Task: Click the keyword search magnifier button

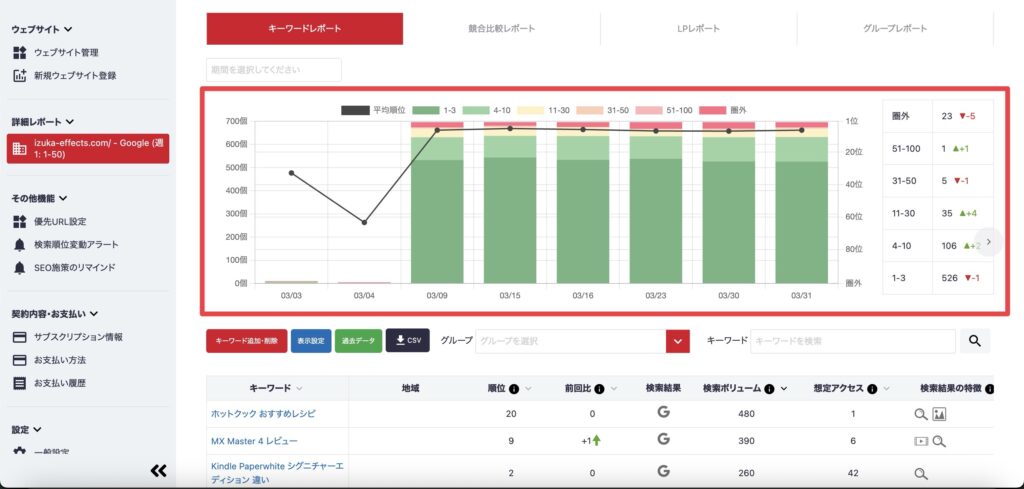Action: point(975,341)
